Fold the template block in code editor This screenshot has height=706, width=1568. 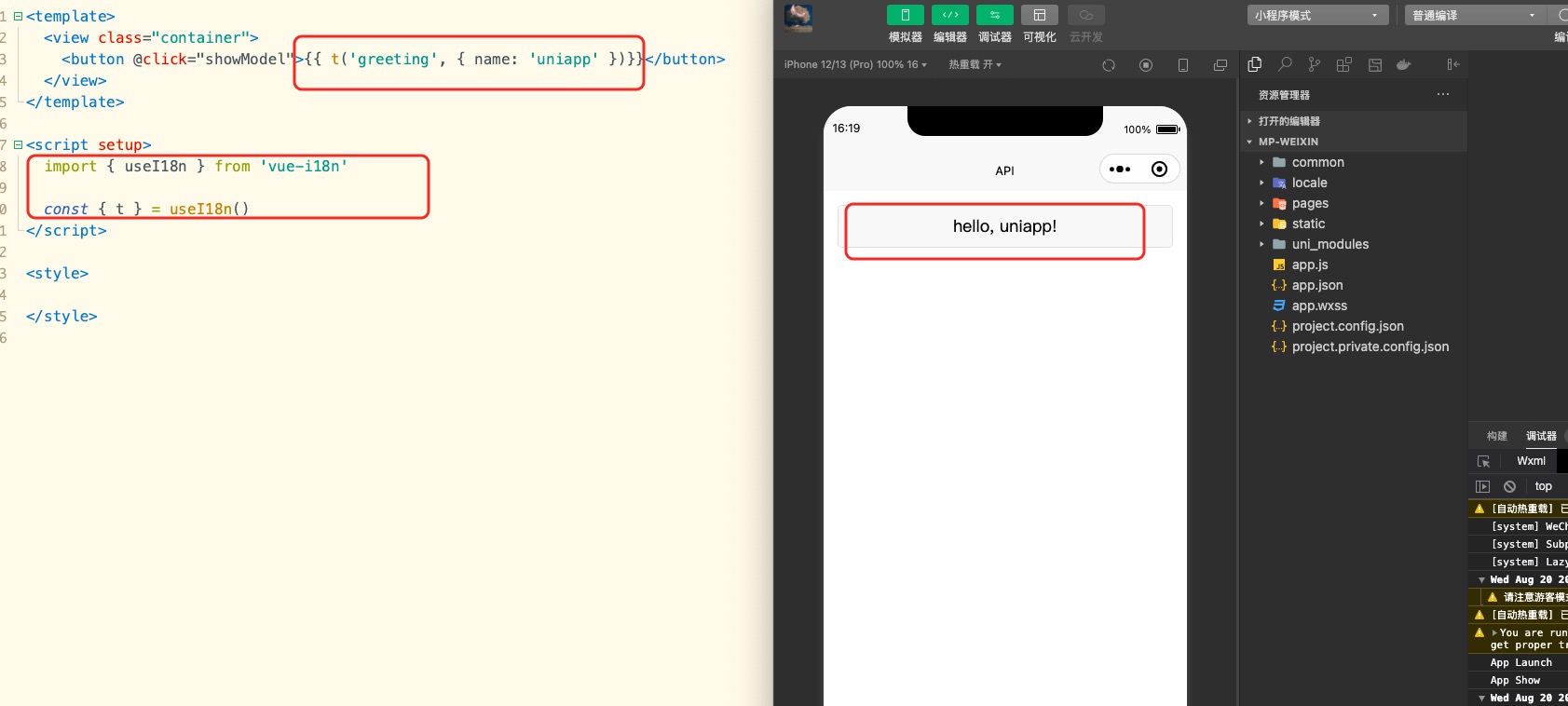point(18,16)
